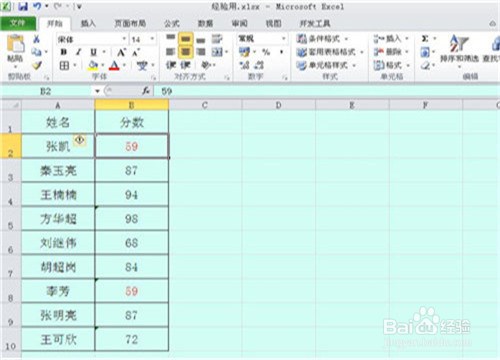The height and width of the screenshot is (360, 500).
Task: Open the fill color dropdown arrow
Action: 103,65
